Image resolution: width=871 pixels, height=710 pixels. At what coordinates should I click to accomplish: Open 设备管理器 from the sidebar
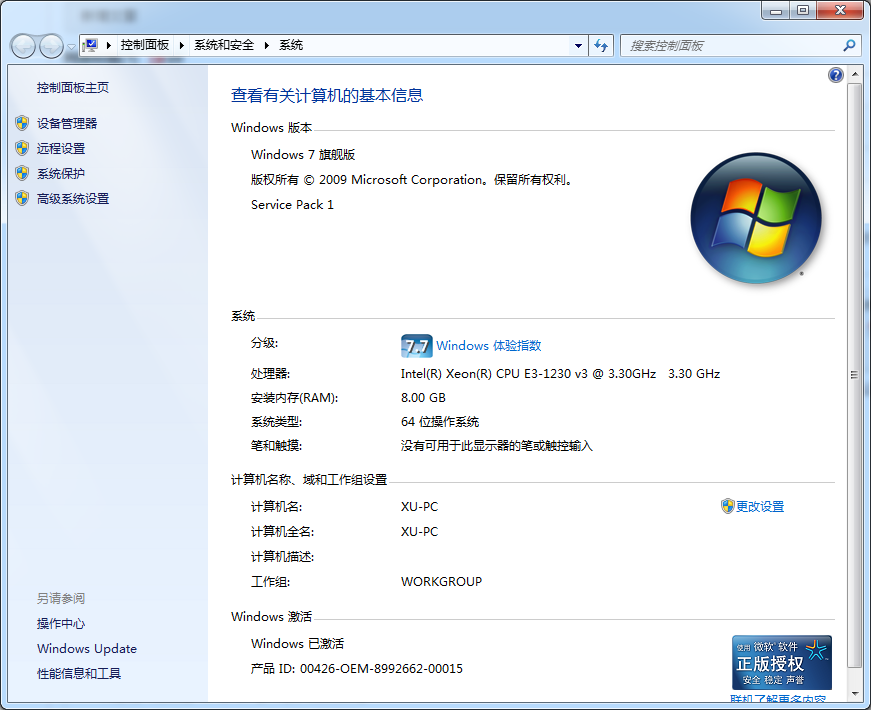tap(67, 124)
